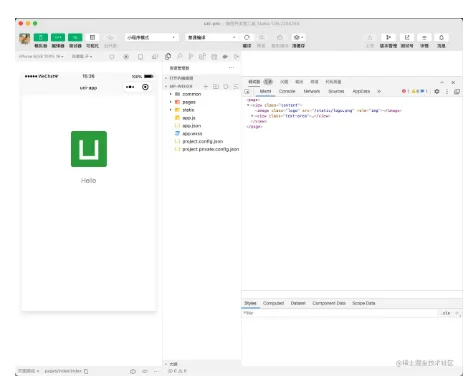Screen dimensions: 470x389
Task: Open the hot reload dropdown
Action: tap(82, 56)
